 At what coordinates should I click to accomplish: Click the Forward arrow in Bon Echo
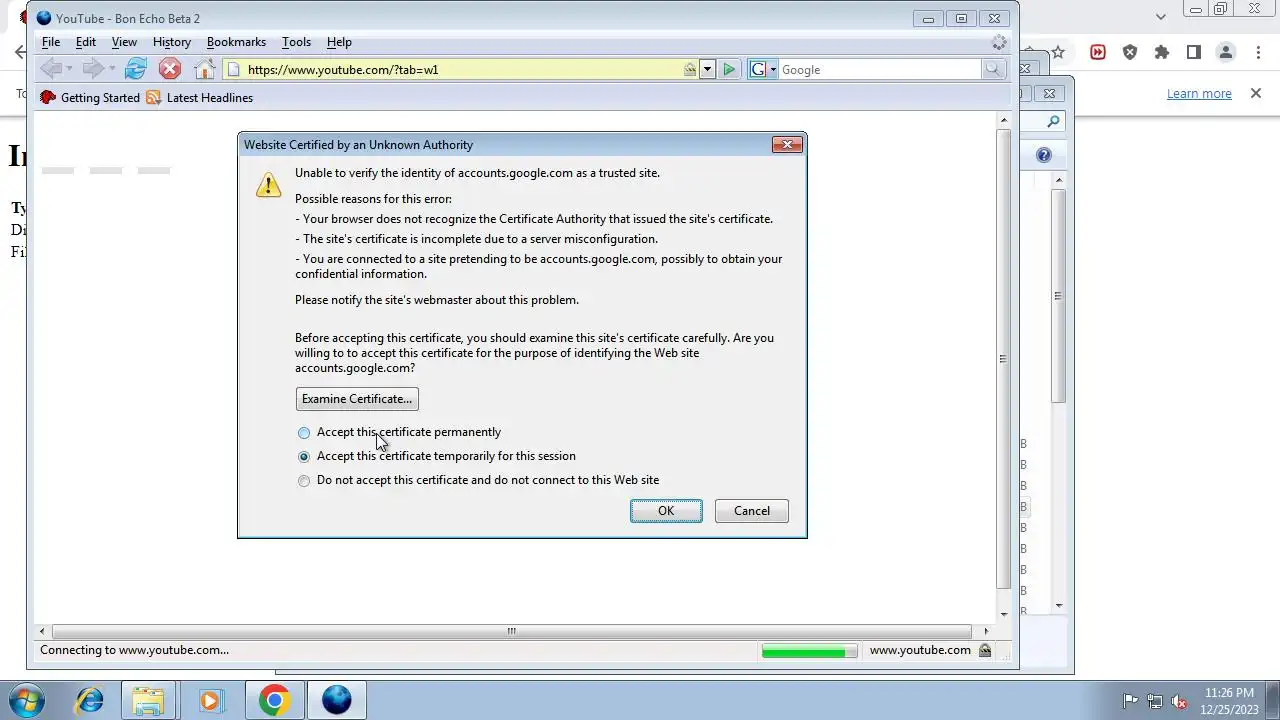point(93,69)
